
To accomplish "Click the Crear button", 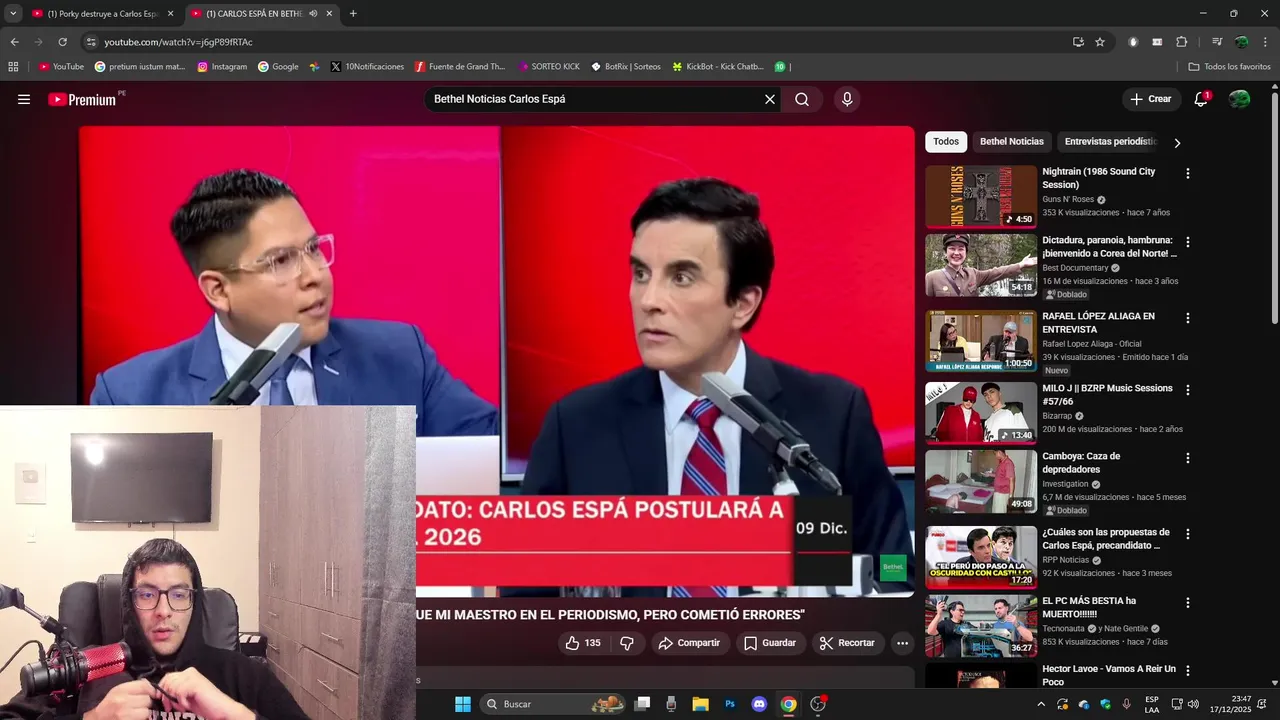I will 1150,99.
